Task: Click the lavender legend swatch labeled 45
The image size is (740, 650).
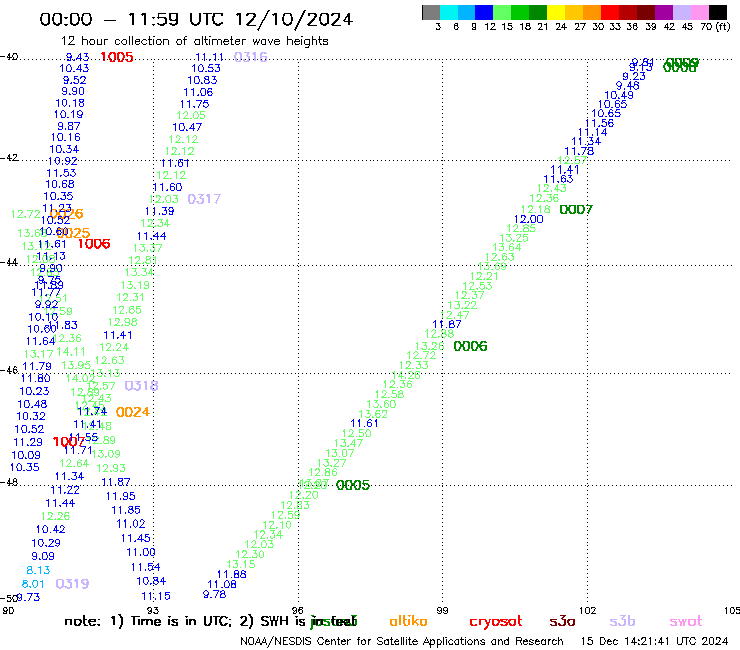Action: click(x=681, y=12)
